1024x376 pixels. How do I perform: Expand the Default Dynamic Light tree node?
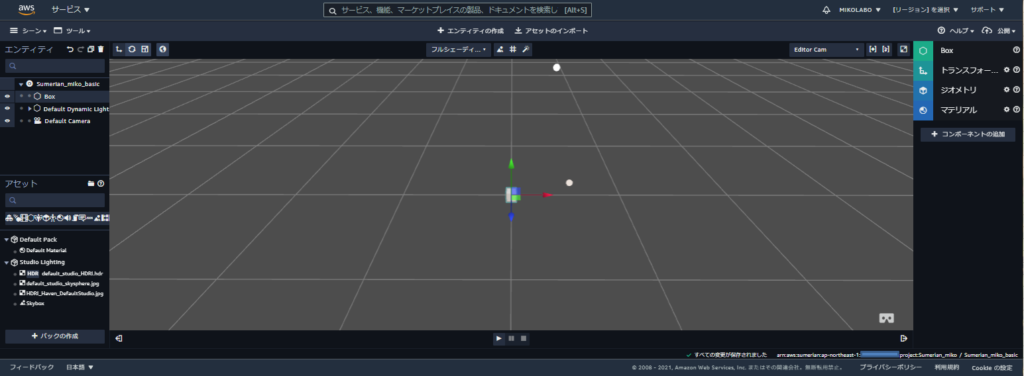click(30, 108)
